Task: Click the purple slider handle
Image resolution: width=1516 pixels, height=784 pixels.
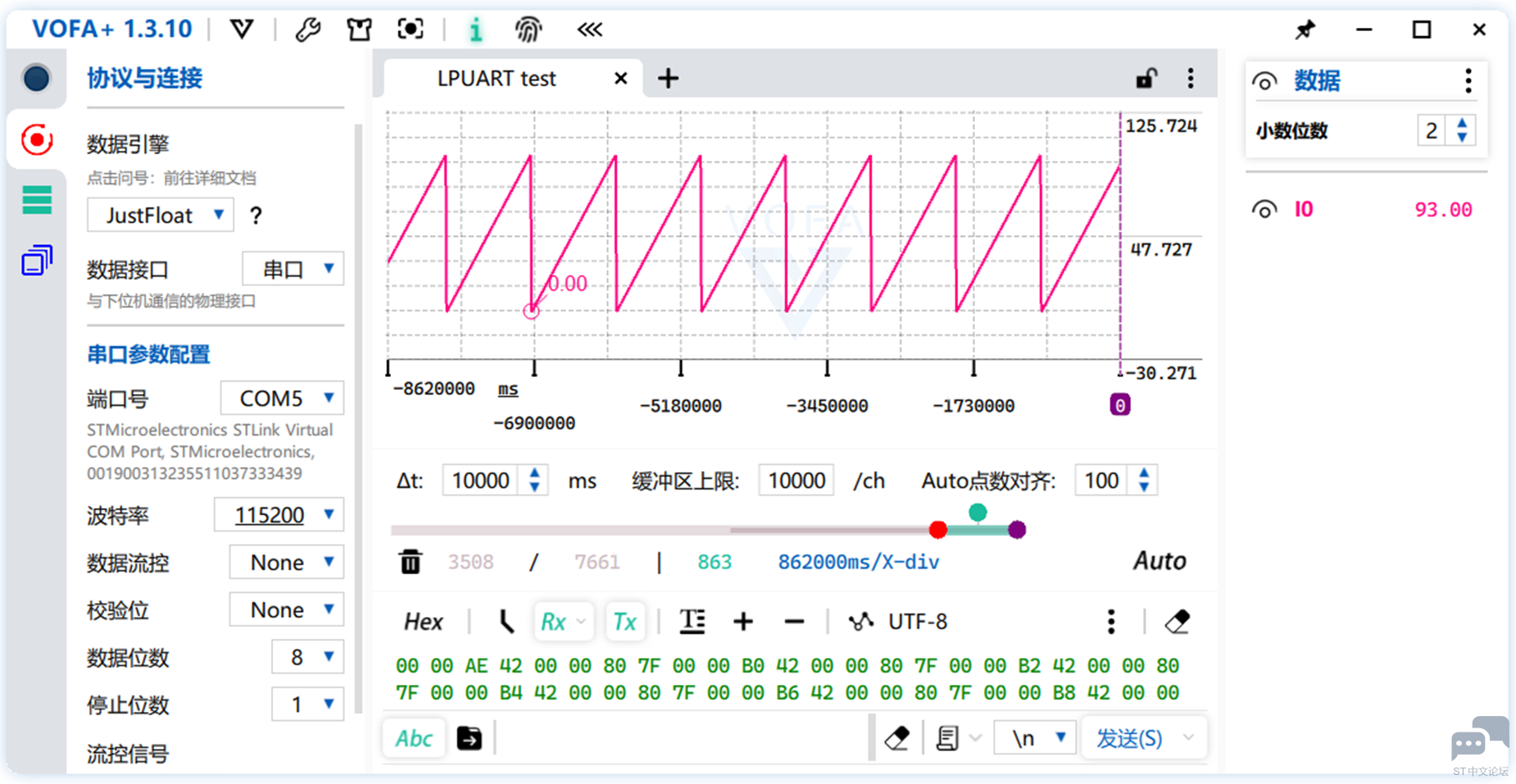Action: click(x=1017, y=529)
